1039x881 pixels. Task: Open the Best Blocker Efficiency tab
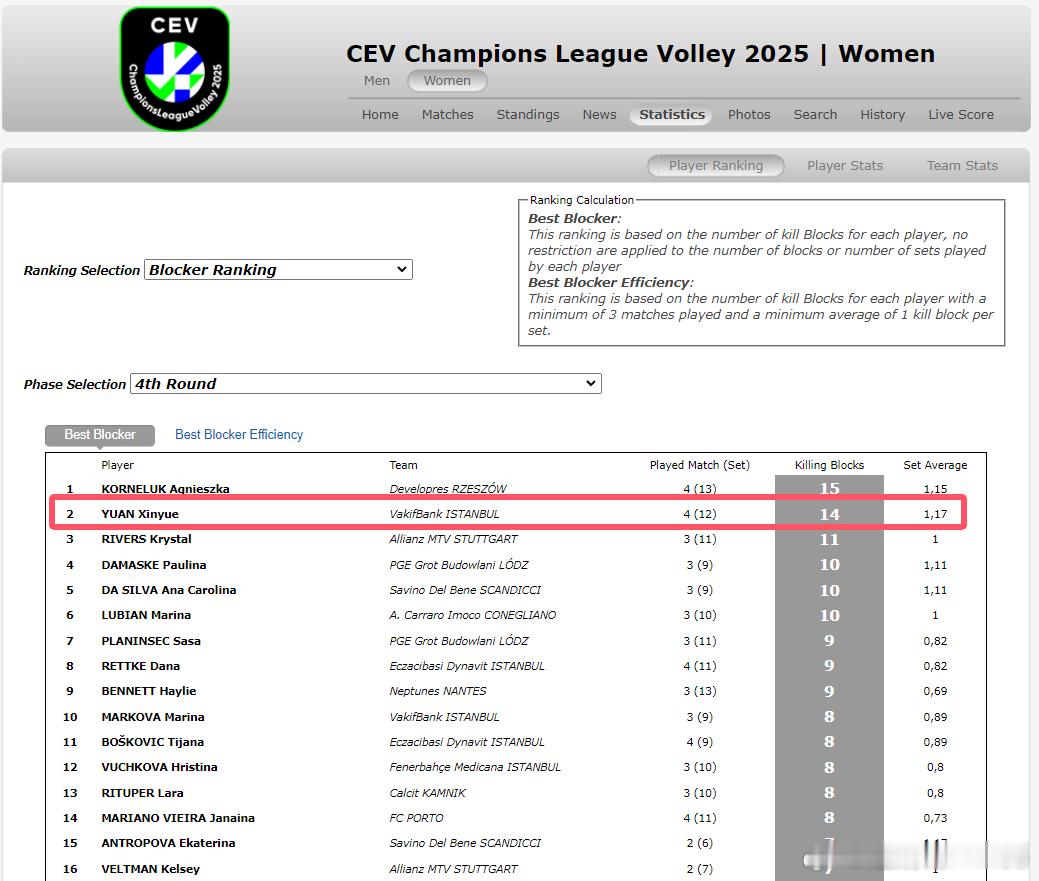[239, 435]
